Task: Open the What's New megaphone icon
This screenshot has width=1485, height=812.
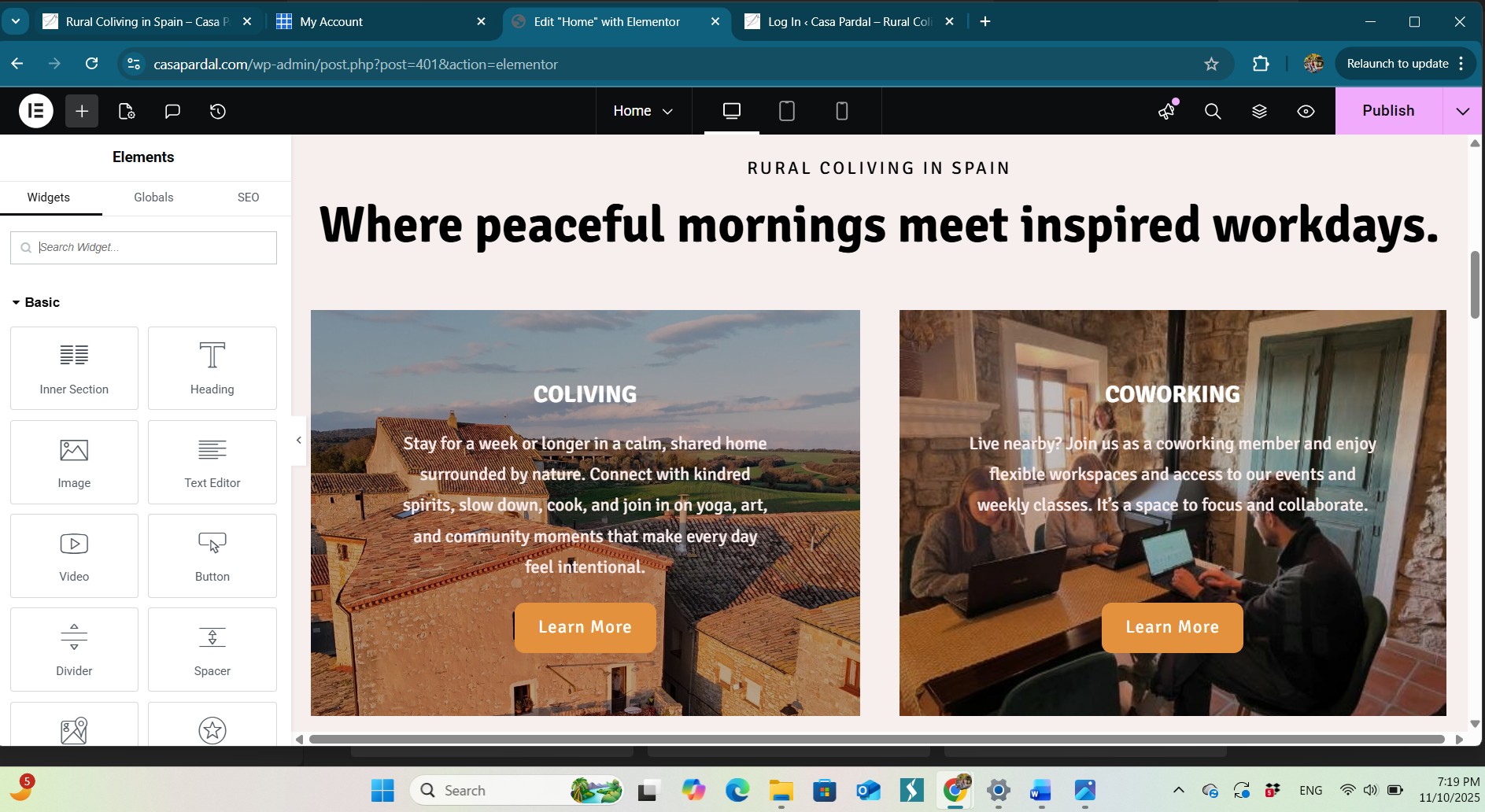Action: pos(1167,111)
